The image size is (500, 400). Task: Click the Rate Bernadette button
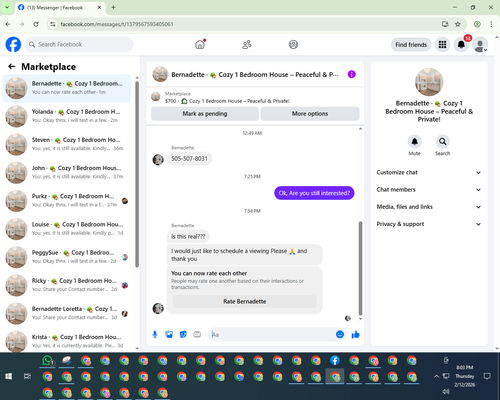pos(244,301)
